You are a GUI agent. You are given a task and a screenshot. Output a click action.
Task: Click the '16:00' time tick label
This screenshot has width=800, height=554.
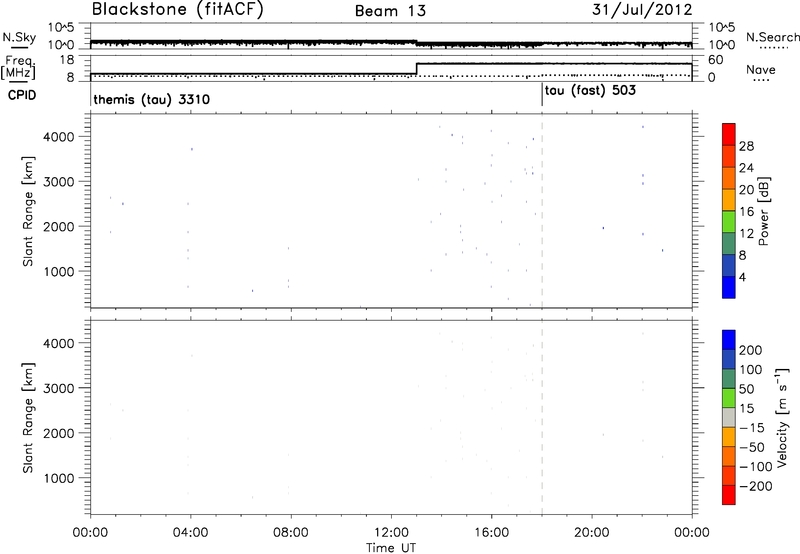[491, 533]
